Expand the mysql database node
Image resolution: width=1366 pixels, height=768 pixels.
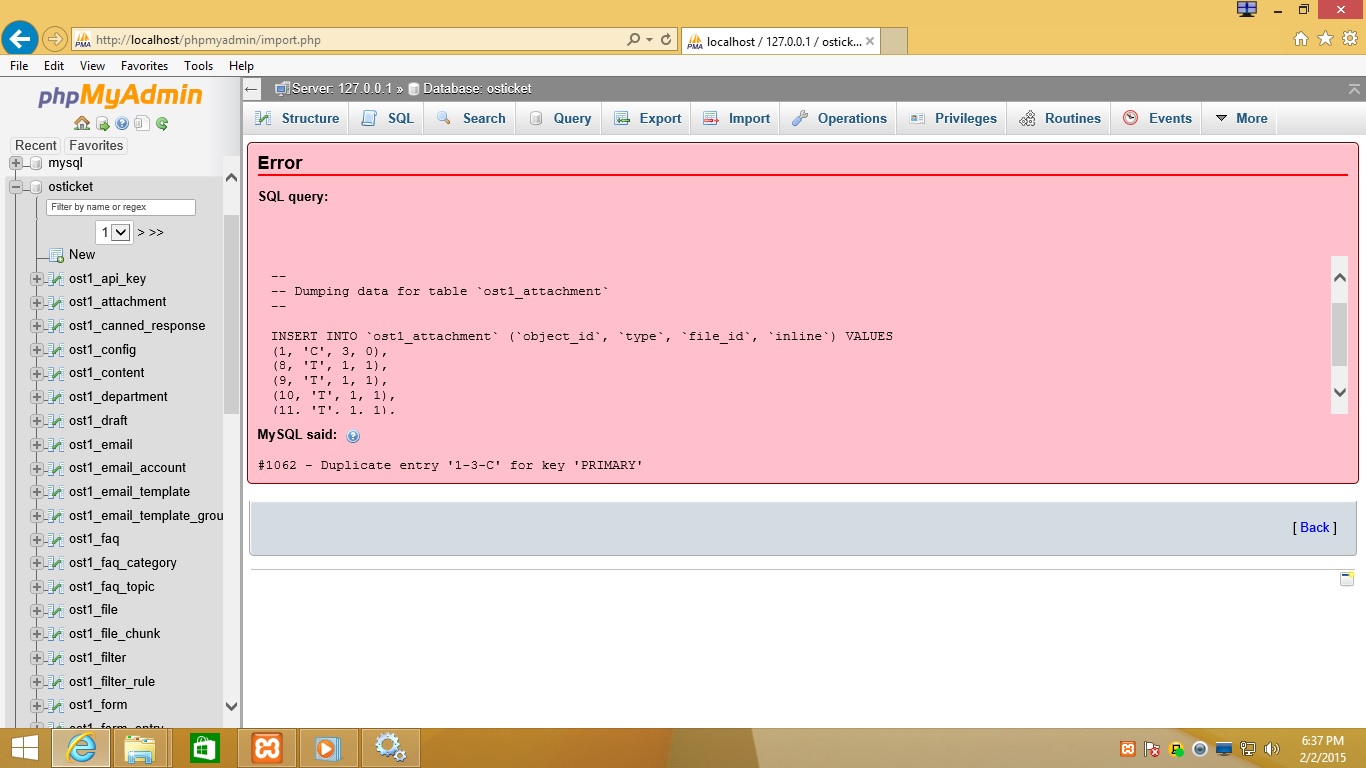tap(16, 163)
